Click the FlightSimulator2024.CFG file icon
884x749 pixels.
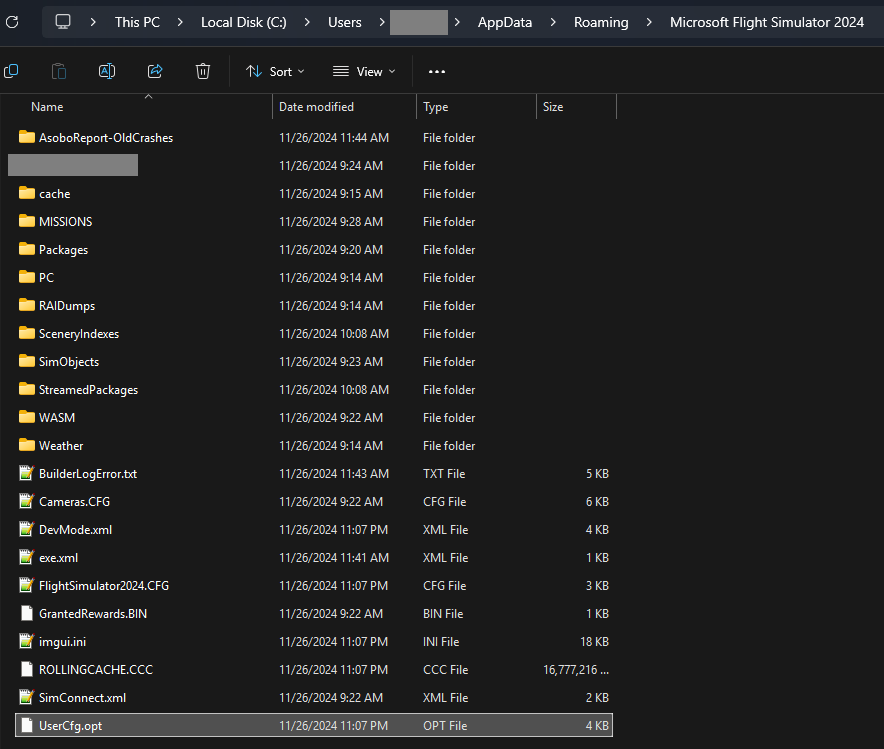(26, 585)
